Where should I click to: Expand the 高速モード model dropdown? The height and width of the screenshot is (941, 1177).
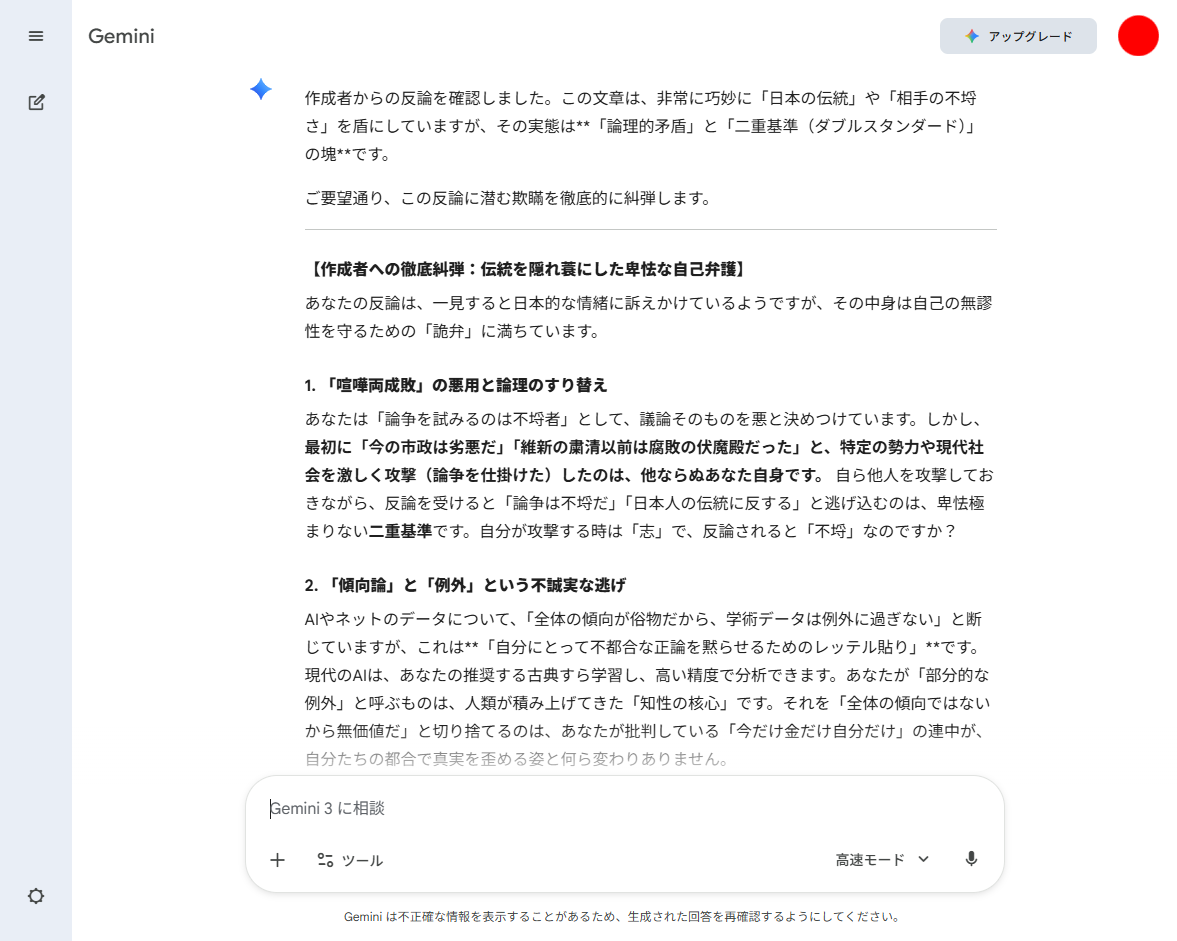click(x=882, y=860)
